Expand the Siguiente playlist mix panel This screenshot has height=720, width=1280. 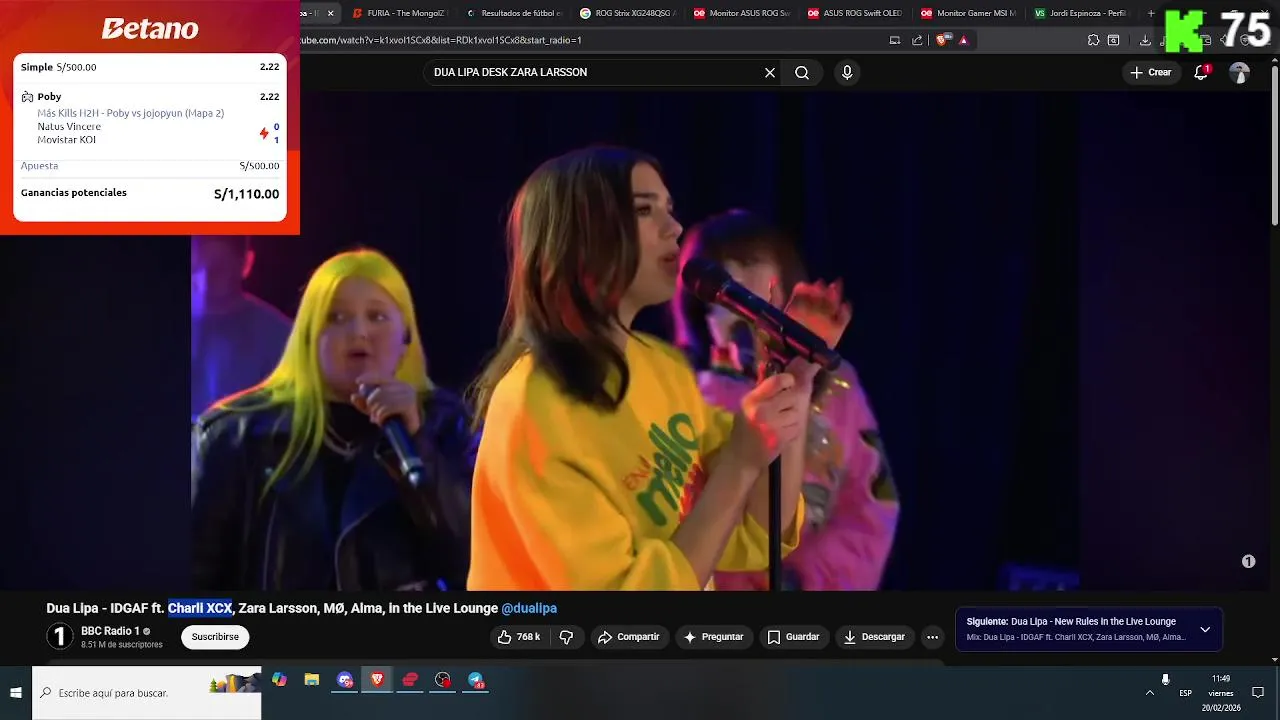tap(1205, 629)
